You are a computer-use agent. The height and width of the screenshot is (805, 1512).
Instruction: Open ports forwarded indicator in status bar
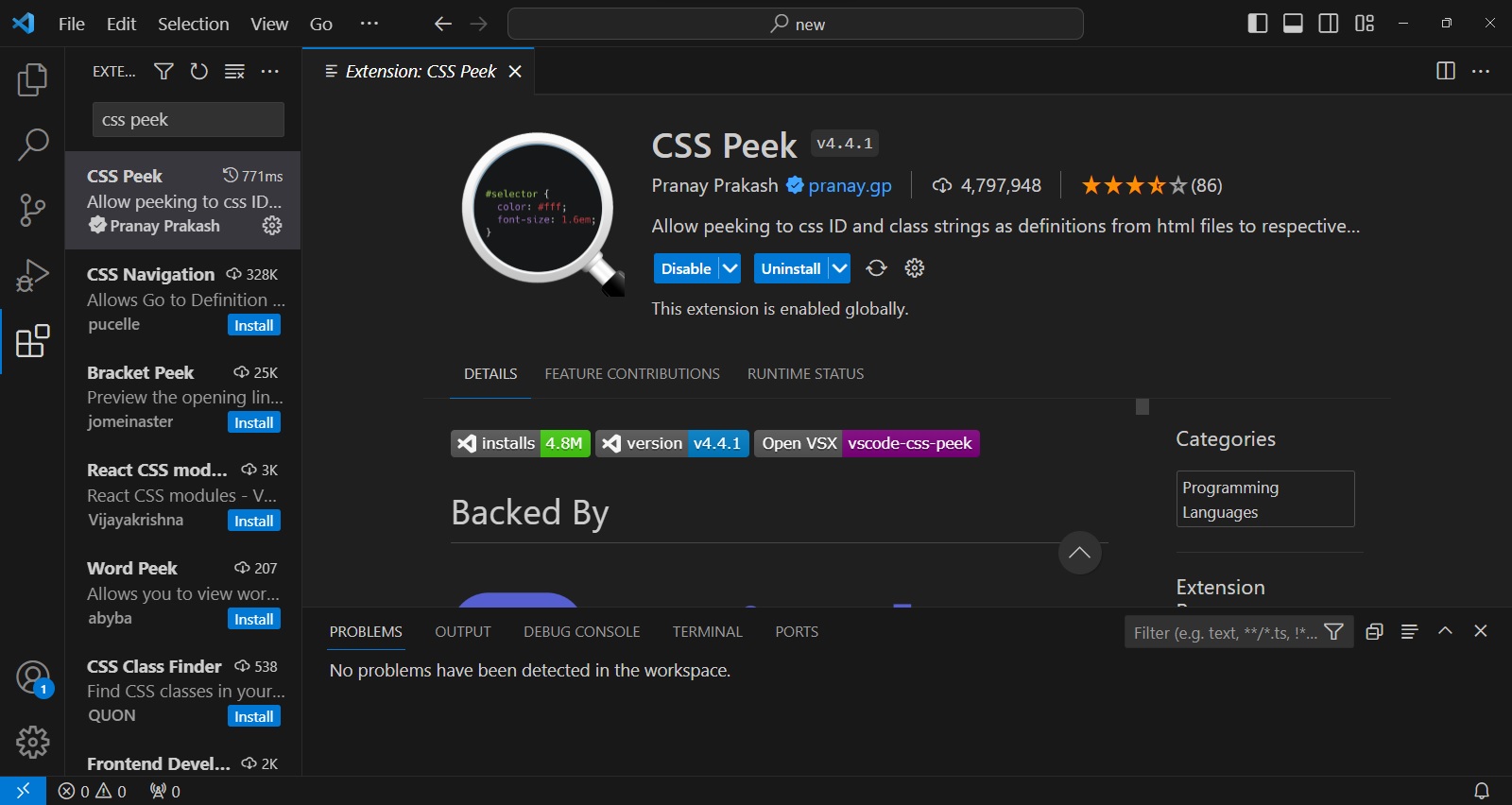click(165, 791)
